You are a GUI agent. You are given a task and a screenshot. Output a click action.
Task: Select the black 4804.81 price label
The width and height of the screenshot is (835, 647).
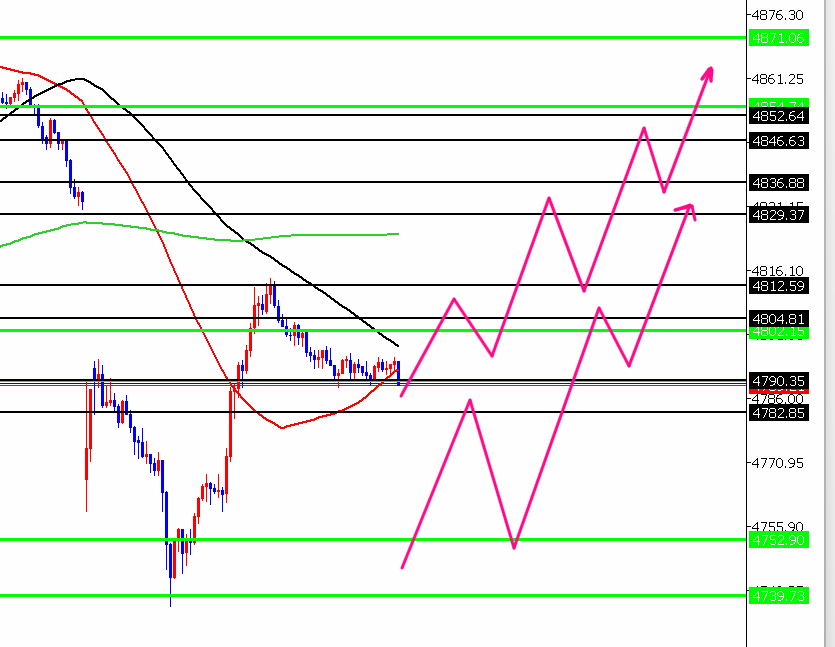pyautogui.click(x=778, y=318)
